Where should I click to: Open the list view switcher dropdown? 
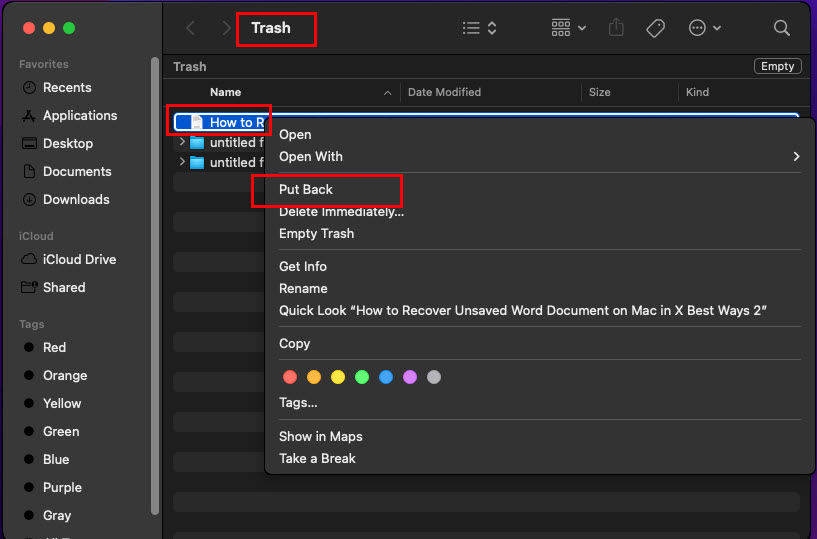tap(480, 28)
